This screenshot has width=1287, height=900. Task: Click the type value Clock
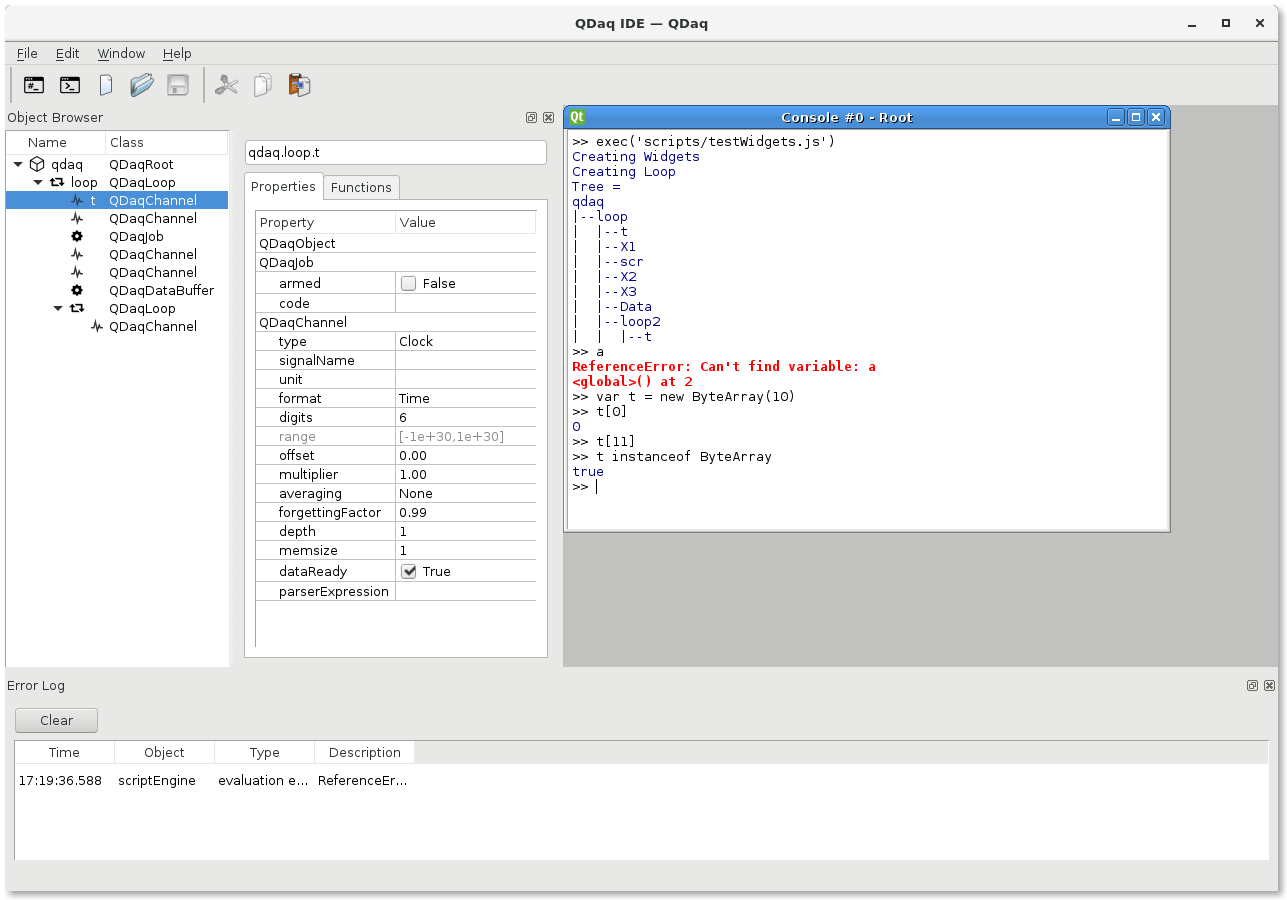click(466, 341)
